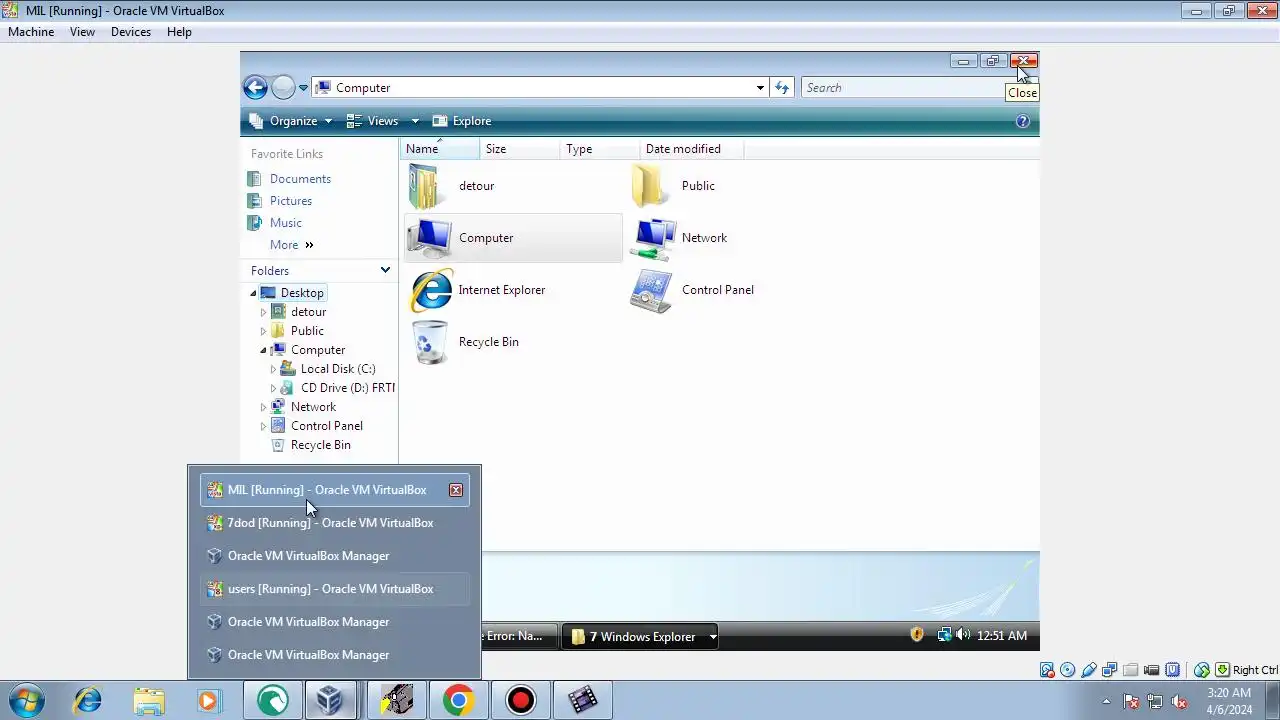The width and height of the screenshot is (1280, 720).
Task: Click guest security shield tray icon
Action: [x=917, y=635]
